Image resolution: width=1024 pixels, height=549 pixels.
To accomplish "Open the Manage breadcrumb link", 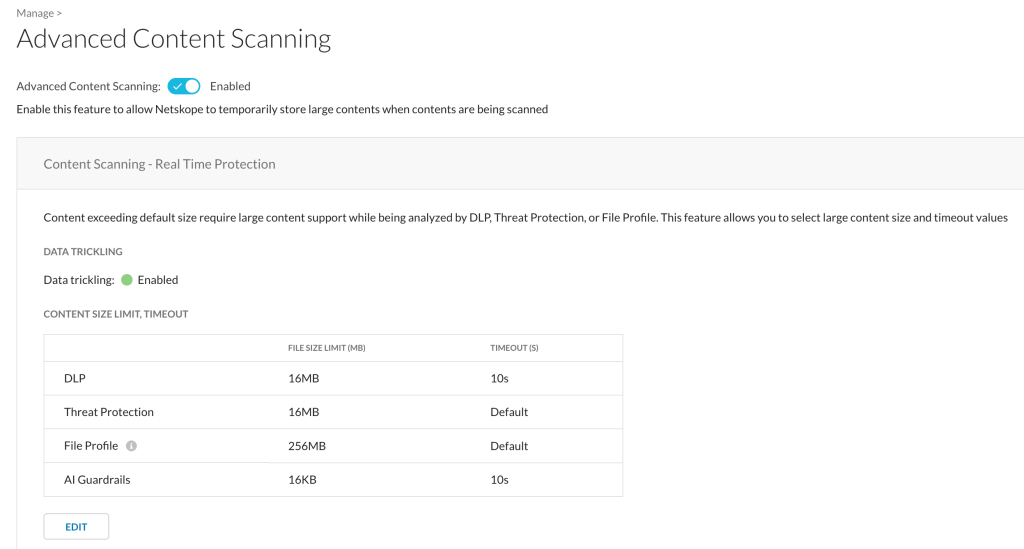I will 35,13.
